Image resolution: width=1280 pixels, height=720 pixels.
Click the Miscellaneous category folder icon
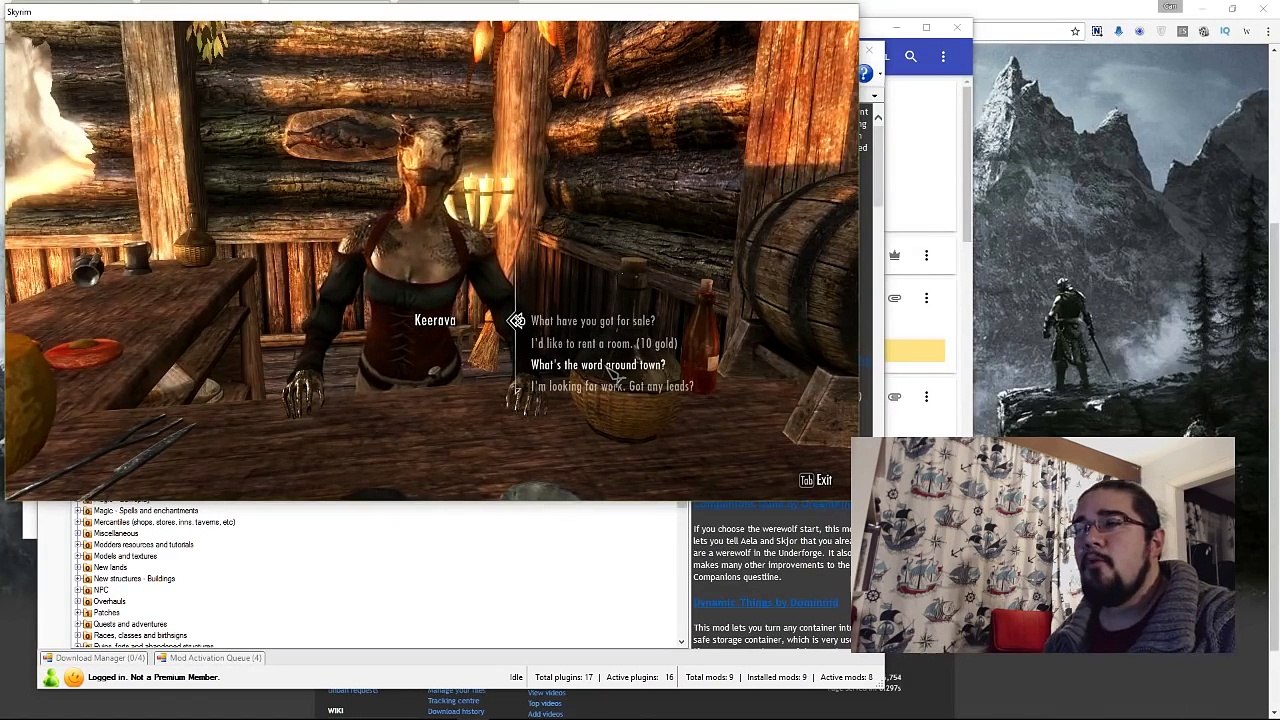point(87,533)
